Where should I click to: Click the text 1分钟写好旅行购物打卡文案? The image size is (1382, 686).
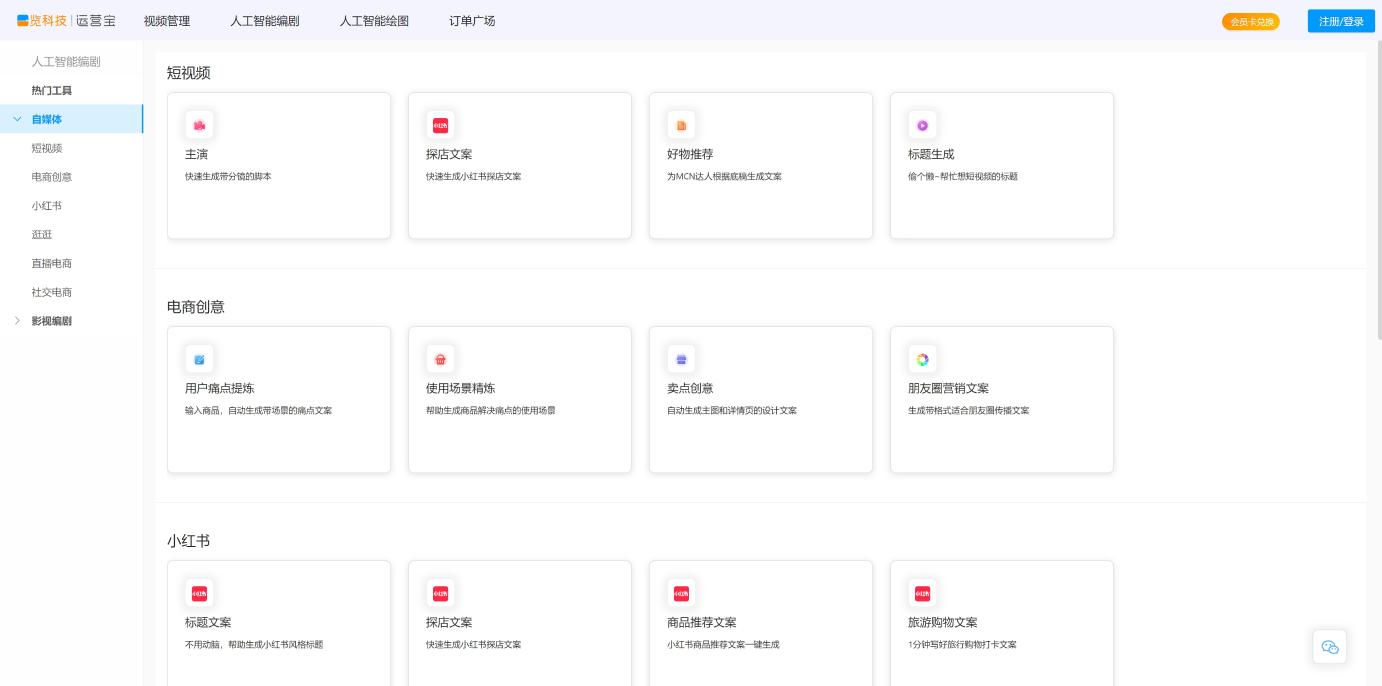pos(962,644)
